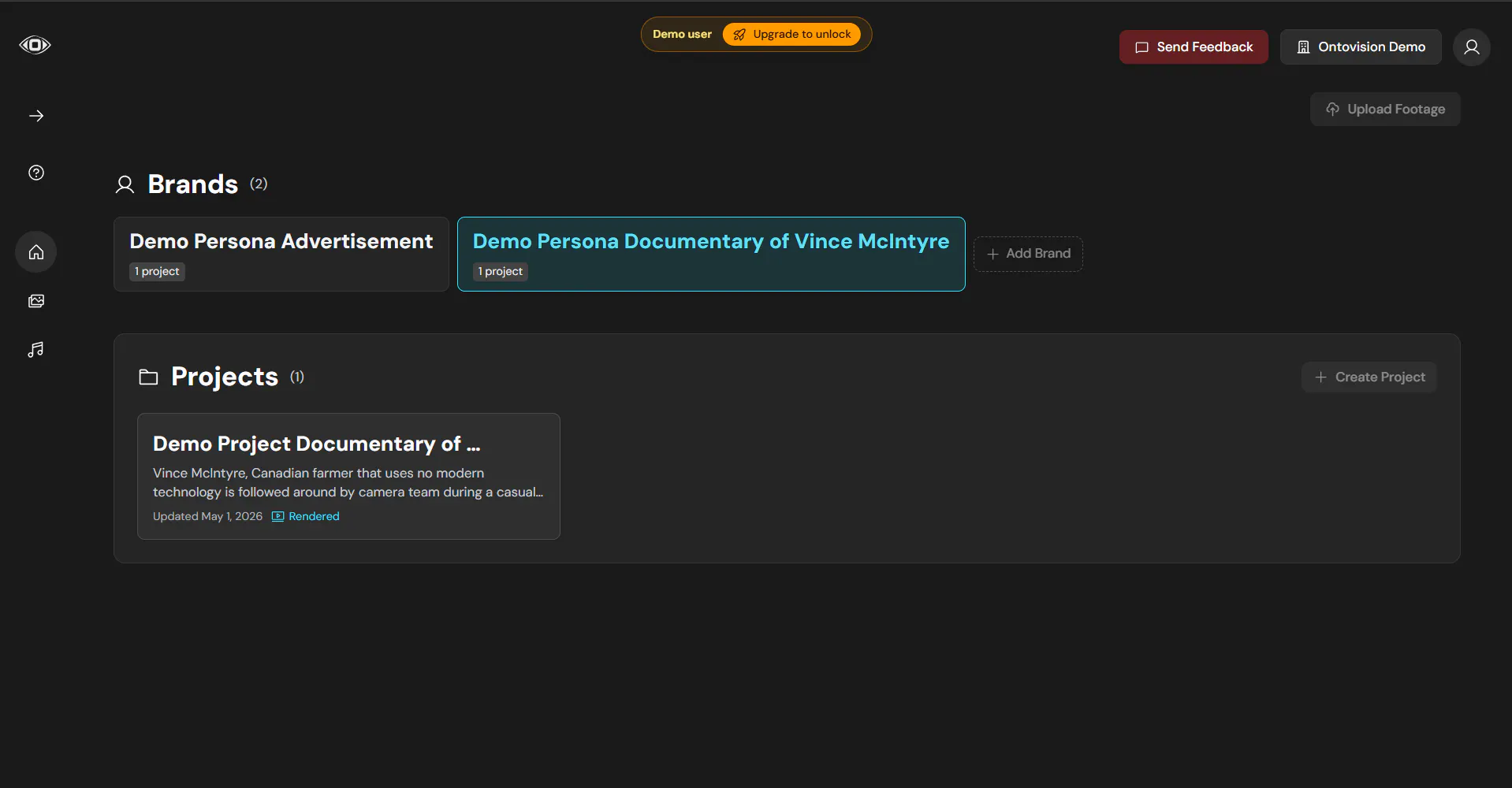
Task: Click the Upload Footage button
Action: (1385, 110)
